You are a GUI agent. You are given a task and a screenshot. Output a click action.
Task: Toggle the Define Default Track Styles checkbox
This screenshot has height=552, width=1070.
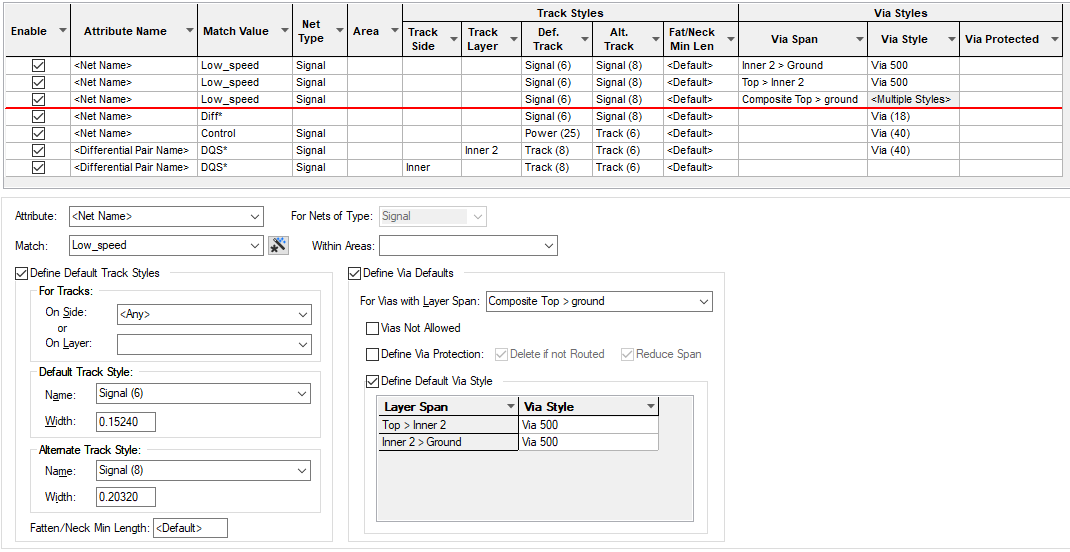(x=23, y=273)
